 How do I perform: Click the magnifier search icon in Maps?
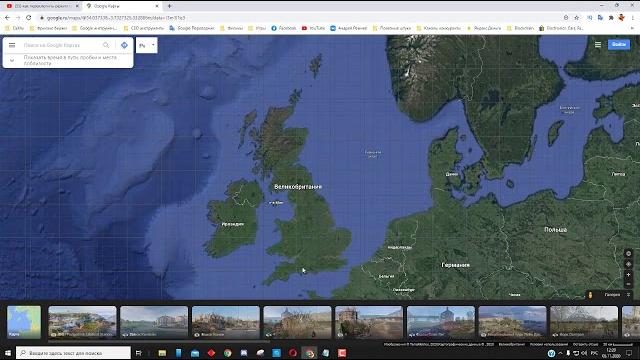[x=106, y=45]
